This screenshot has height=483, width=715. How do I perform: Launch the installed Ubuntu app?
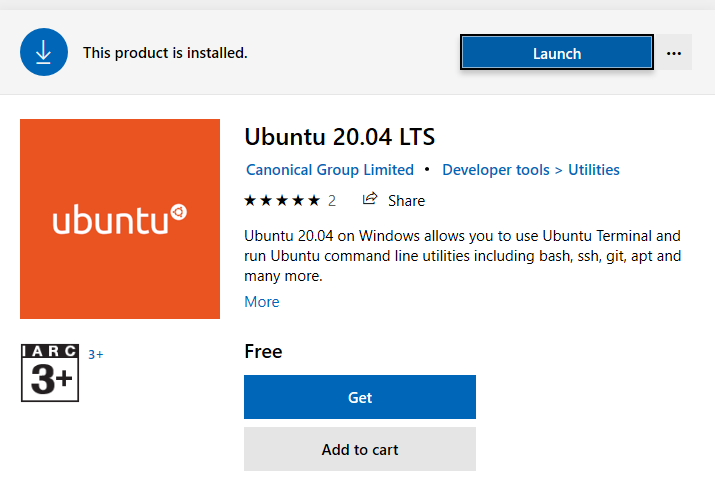pyautogui.click(x=557, y=53)
